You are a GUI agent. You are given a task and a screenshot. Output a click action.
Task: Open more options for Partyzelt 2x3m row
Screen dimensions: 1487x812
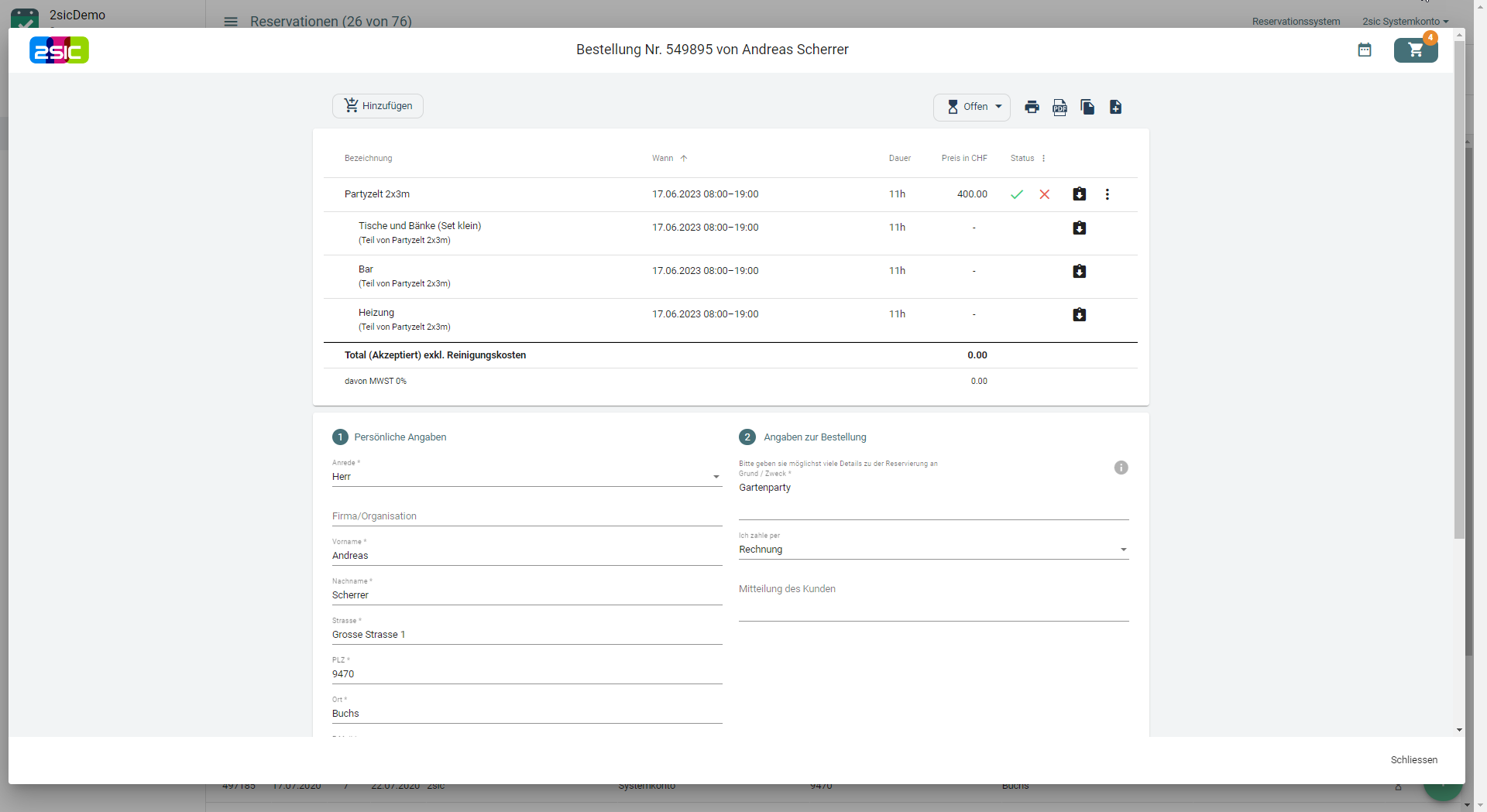tap(1108, 194)
